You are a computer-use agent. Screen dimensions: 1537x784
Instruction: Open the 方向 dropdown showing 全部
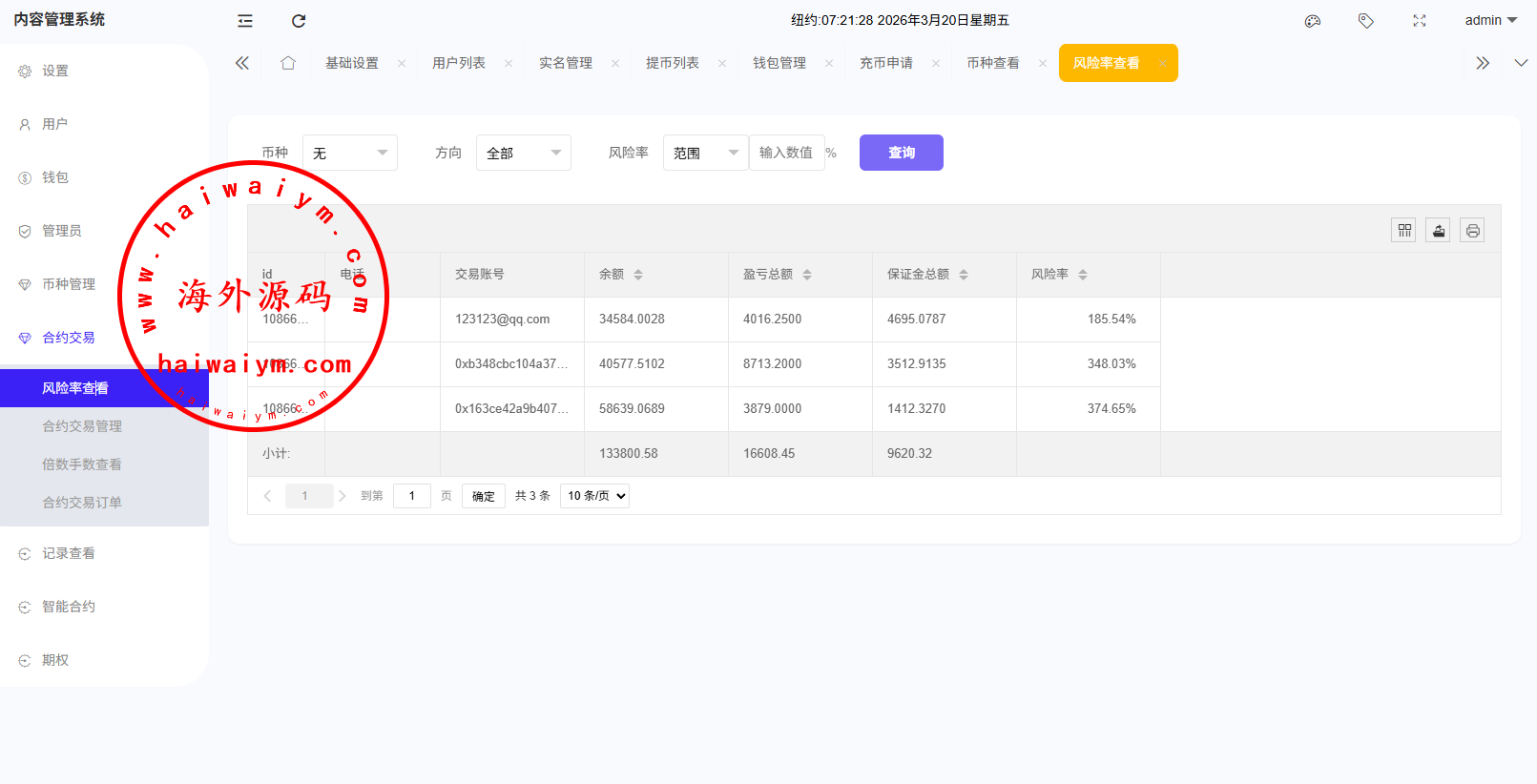523,153
